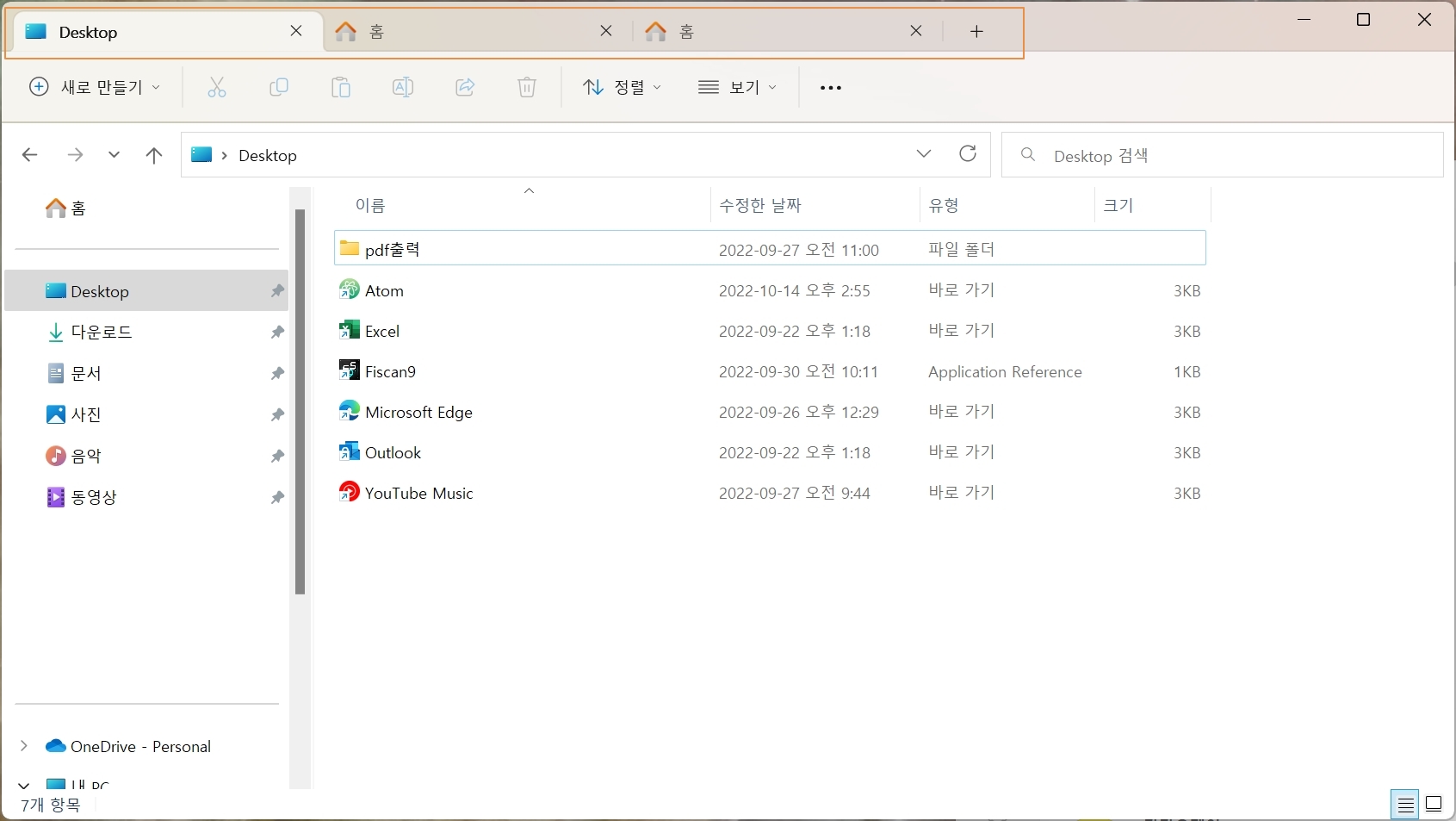Image resolution: width=1456 pixels, height=821 pixels.
Task: Click Desktop in the address bar
Action: point(268,155)
